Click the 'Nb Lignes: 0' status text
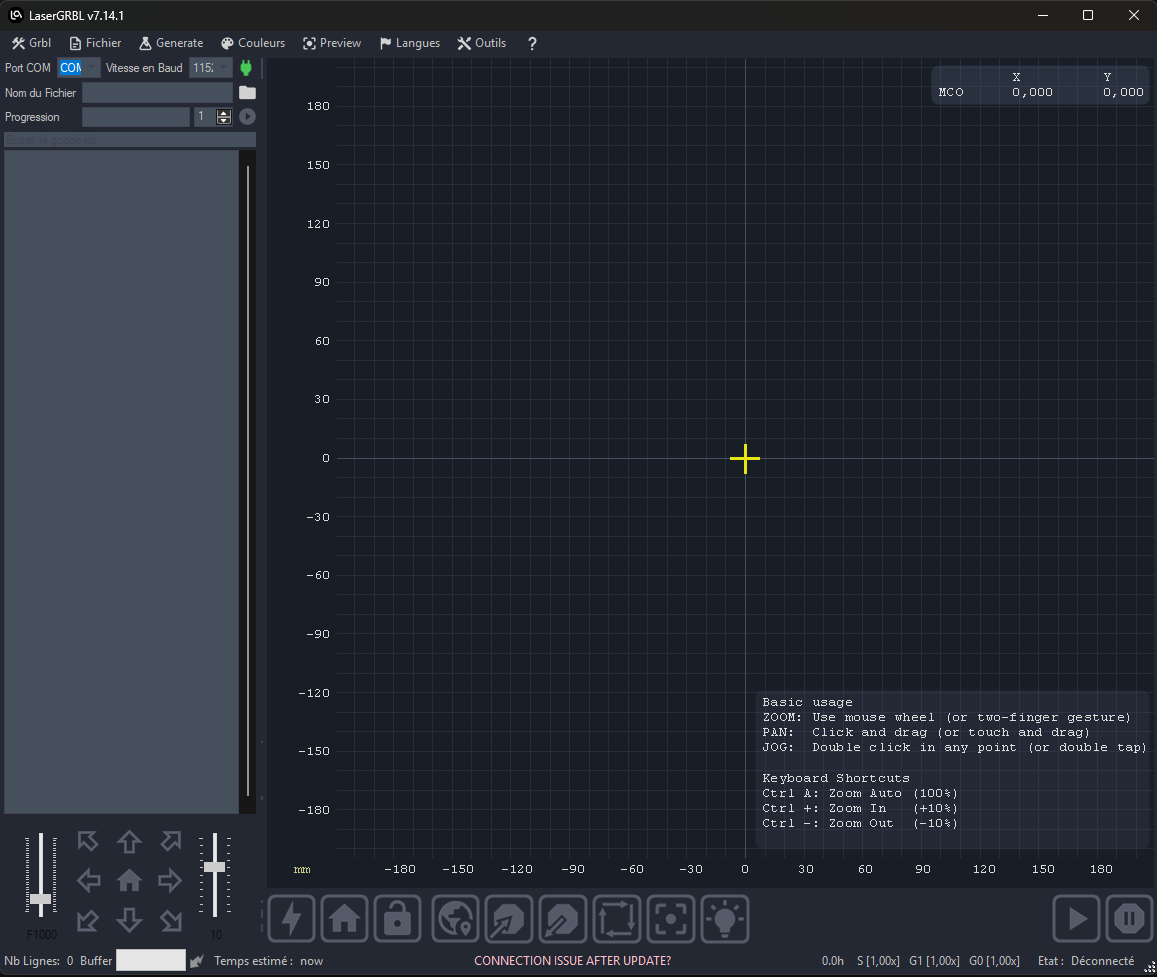 (39, 961)
